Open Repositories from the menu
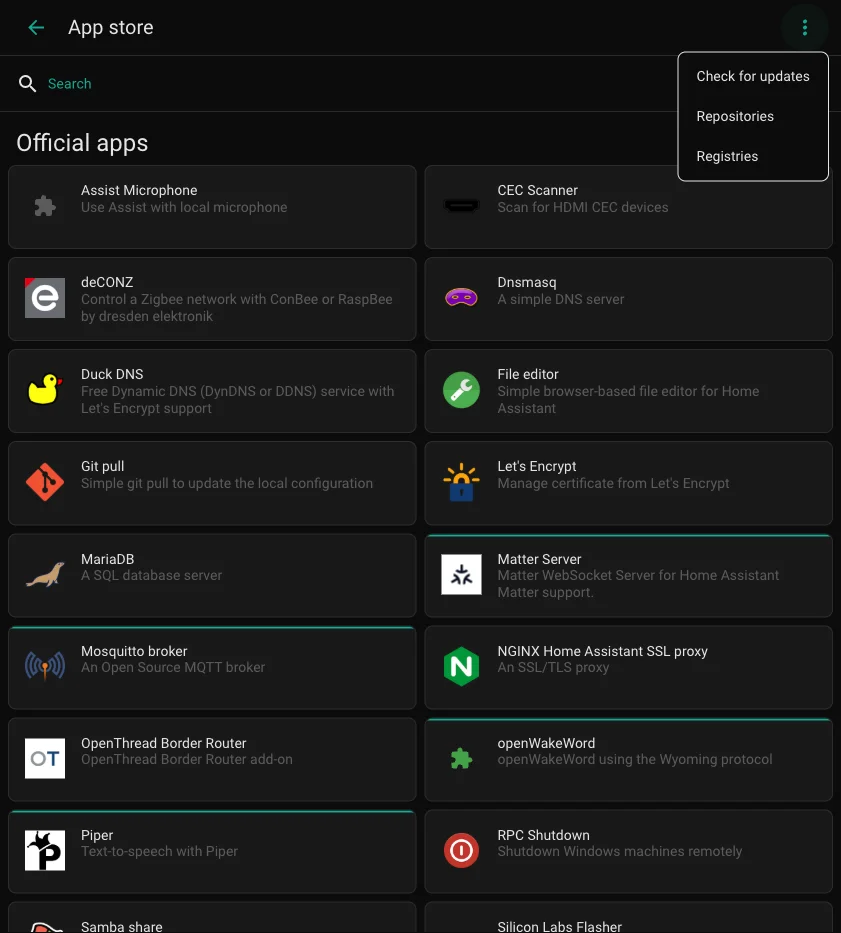Image resolution: width=841 pixels, height=933 pixels. click(735, 116)
